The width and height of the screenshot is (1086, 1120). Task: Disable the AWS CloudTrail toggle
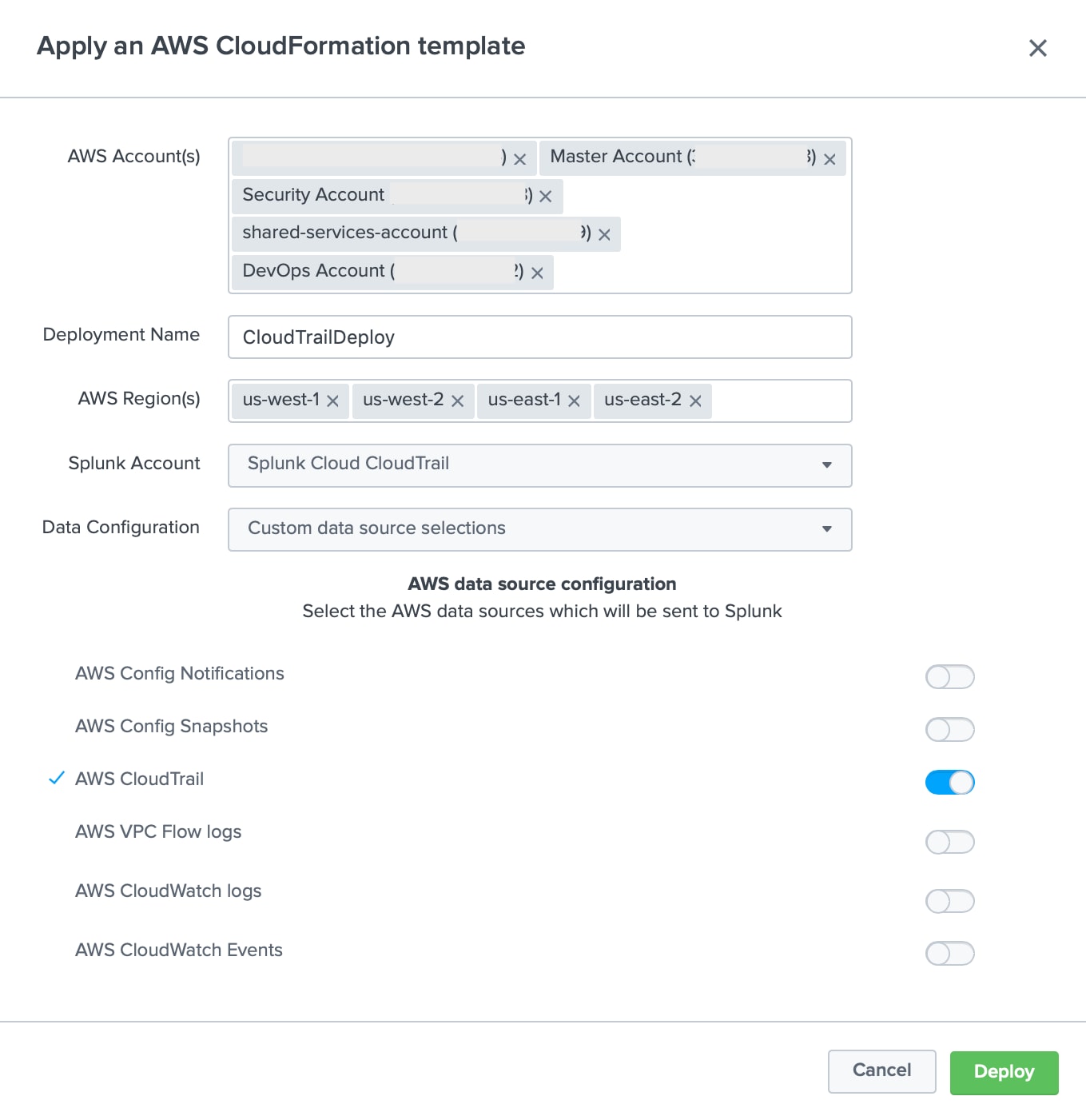950,783
